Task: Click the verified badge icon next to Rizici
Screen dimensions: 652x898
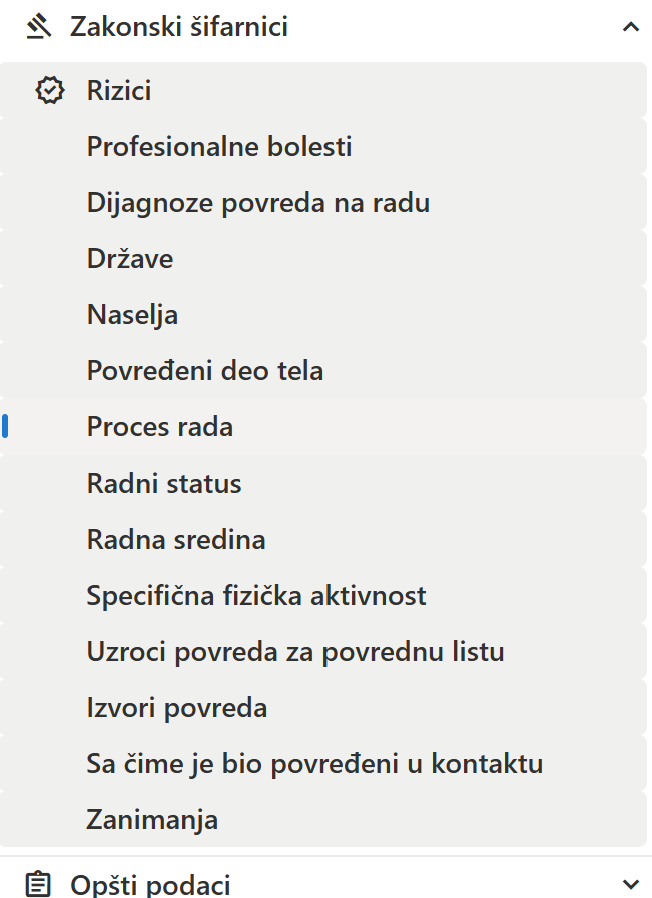Action: click(x=50, y=90)
